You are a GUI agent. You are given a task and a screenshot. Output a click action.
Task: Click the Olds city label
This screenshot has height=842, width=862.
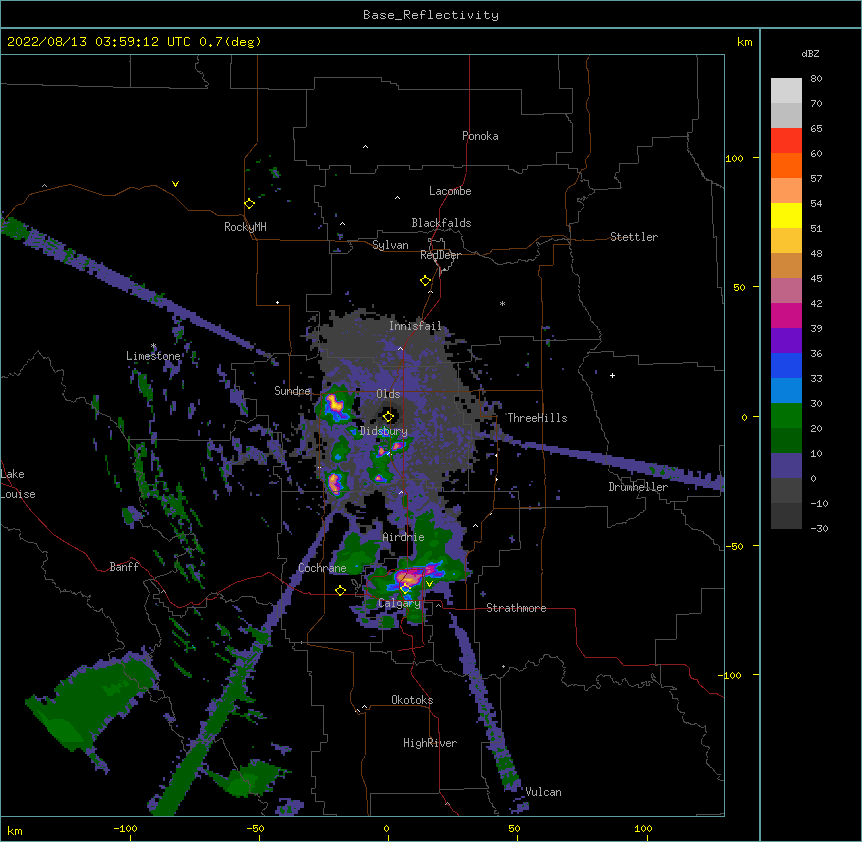click(388, 394)
